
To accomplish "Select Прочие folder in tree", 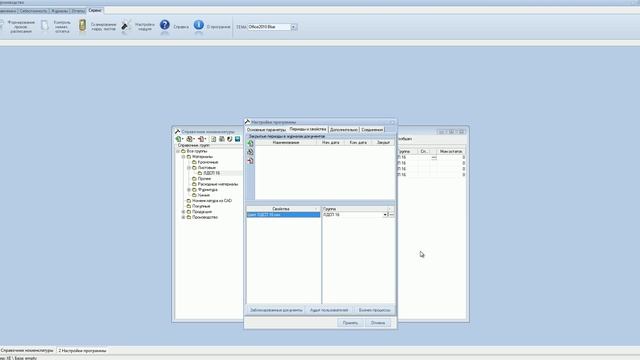I will [204, 179].
